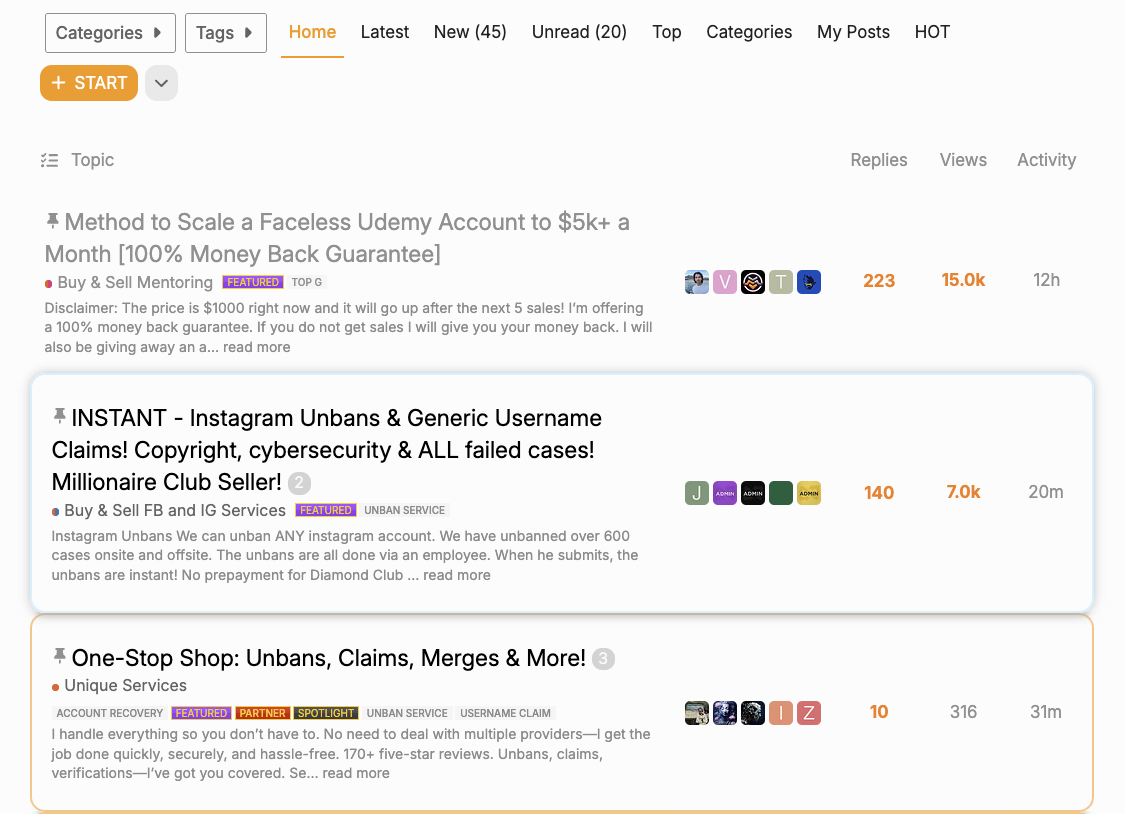This screenshot has width=1125, height=814.
Task: Click read more on Udemy topic excerpt
Action: [x=256, y=347]
